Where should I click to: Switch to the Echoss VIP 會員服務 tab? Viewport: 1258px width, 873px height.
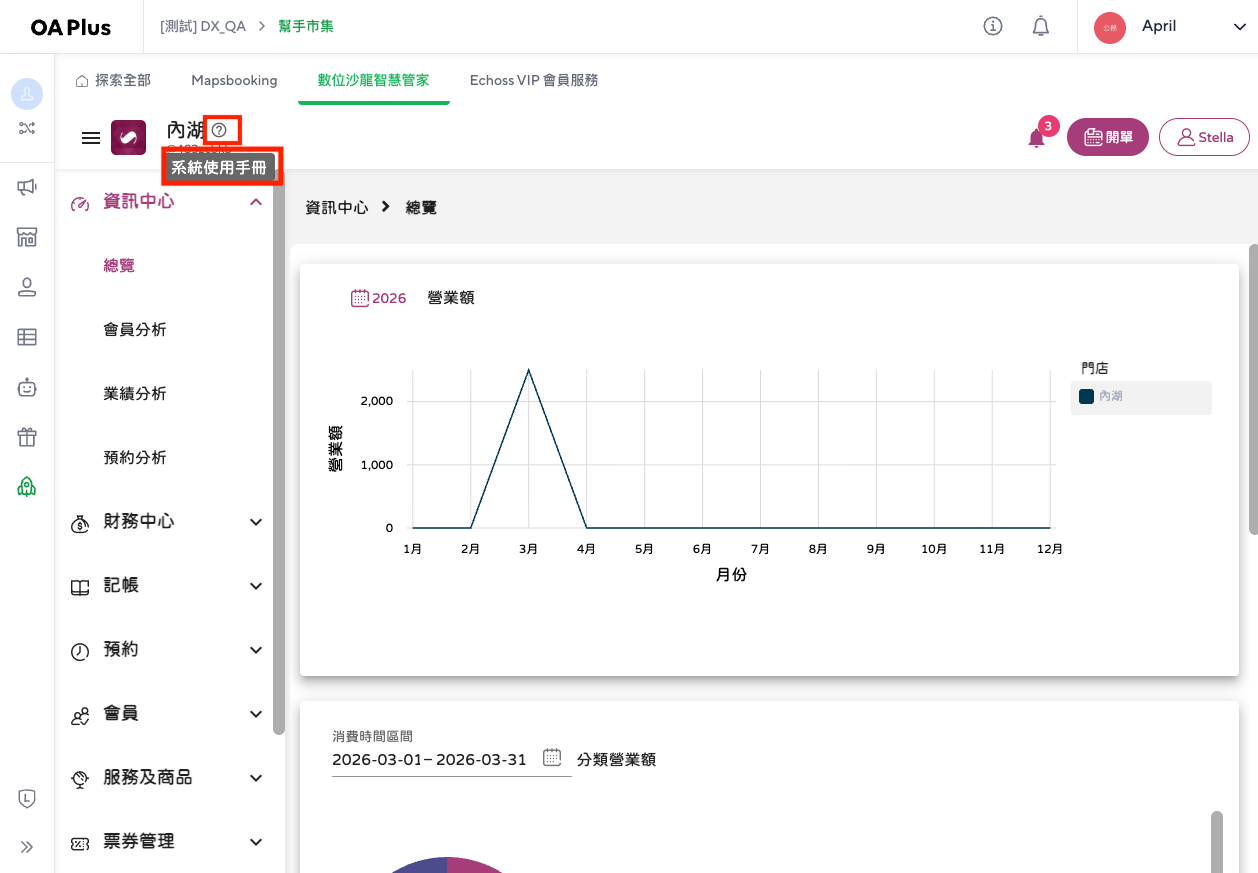pyautogui.click(x=534, y=80)
